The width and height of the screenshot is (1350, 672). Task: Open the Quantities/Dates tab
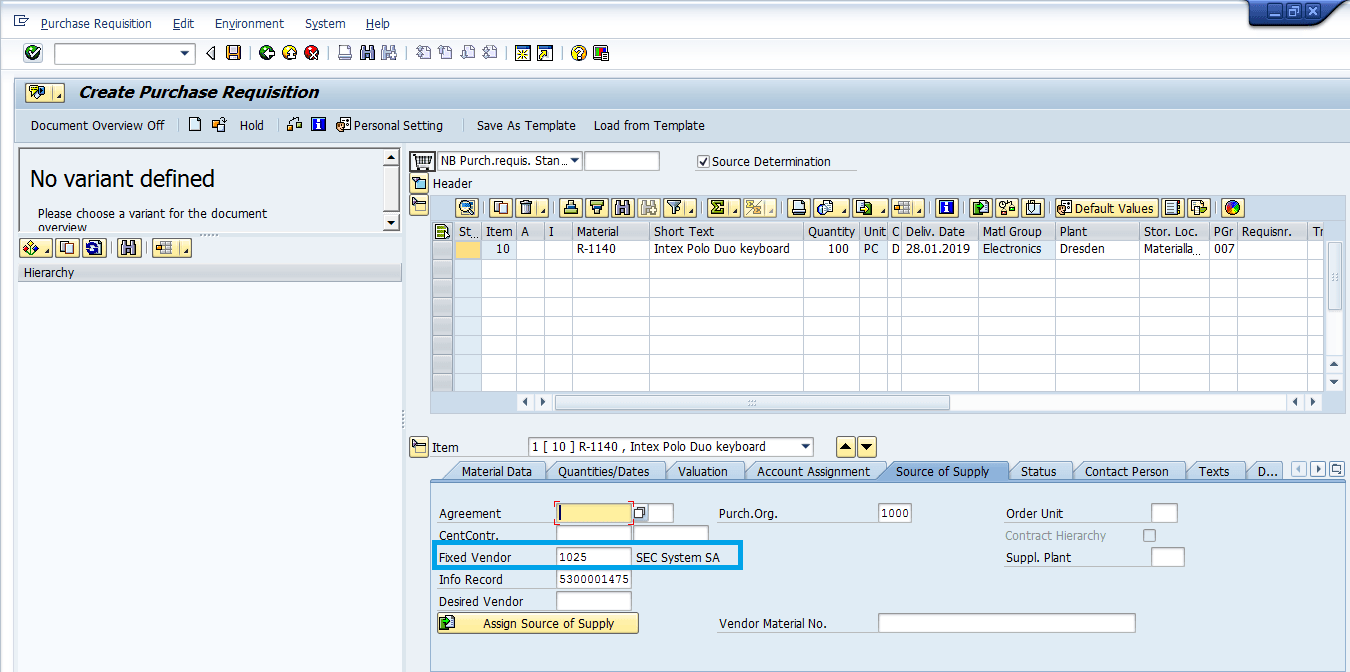pos(603,471)
